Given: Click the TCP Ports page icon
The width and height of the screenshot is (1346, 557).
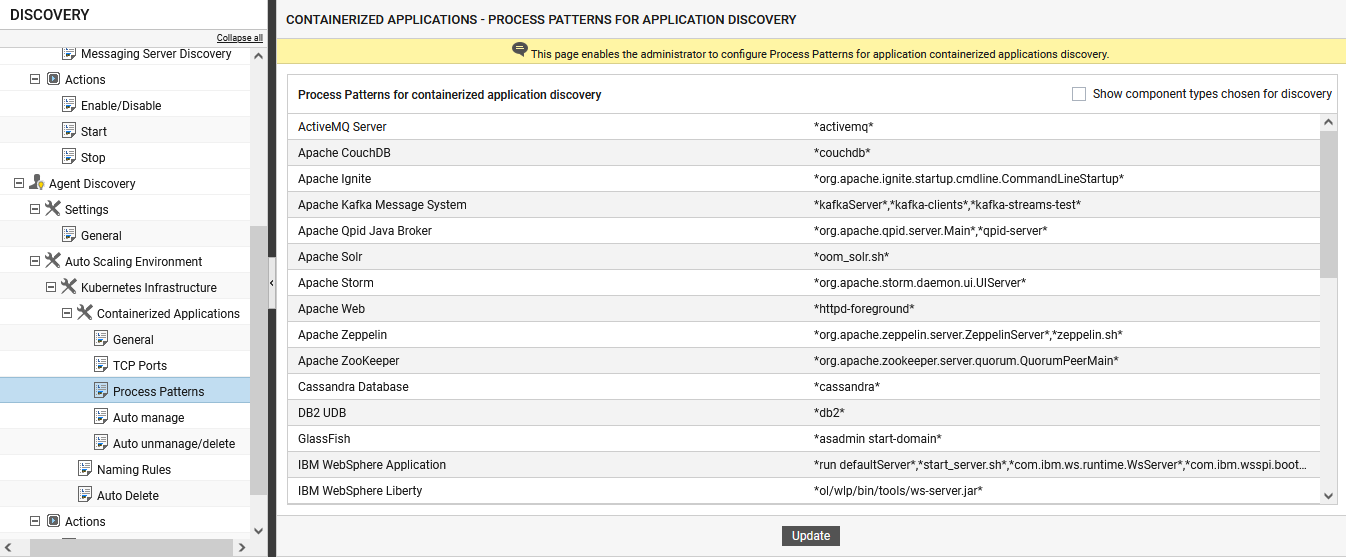Looking at the screenshot, I should click(101, 365).
